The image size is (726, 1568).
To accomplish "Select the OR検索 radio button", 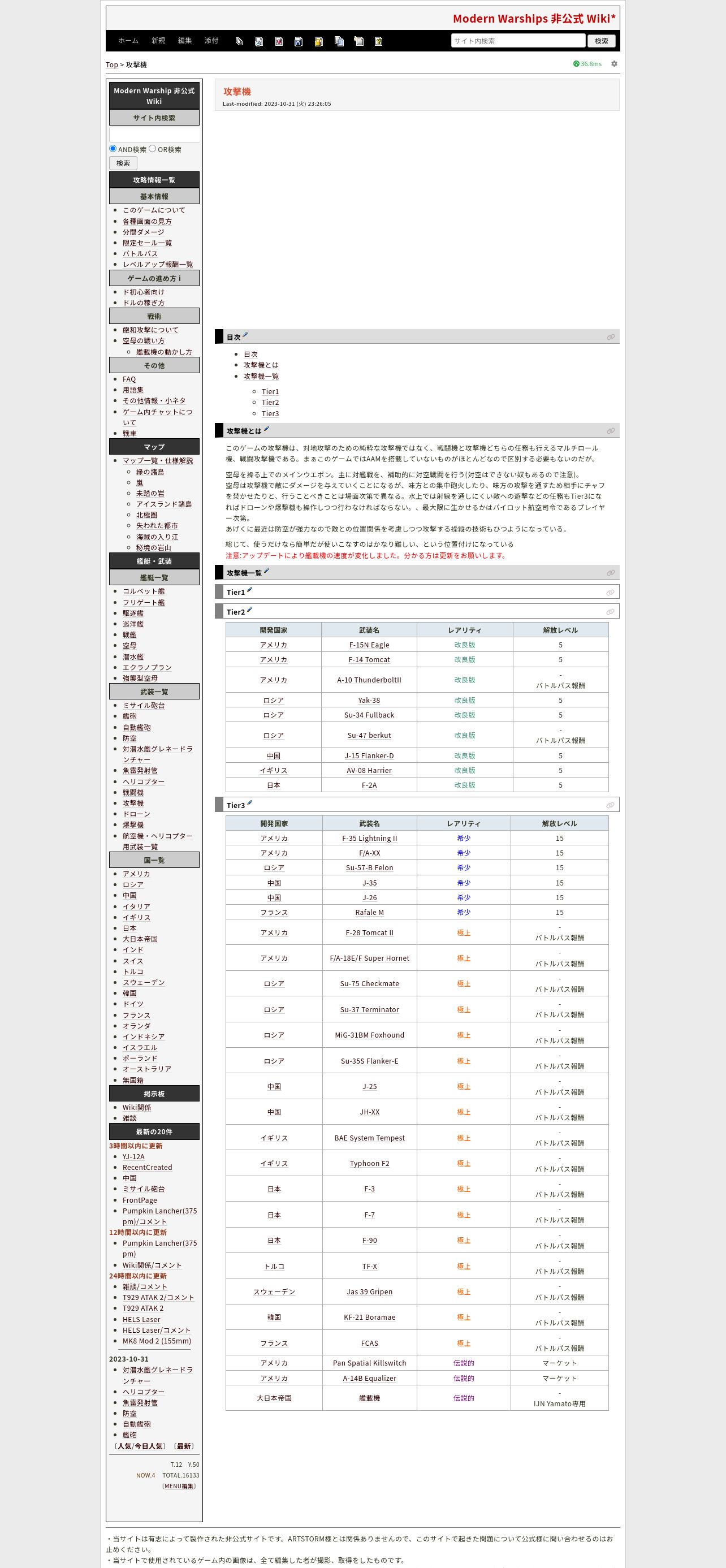I will (x=152, y=149).
